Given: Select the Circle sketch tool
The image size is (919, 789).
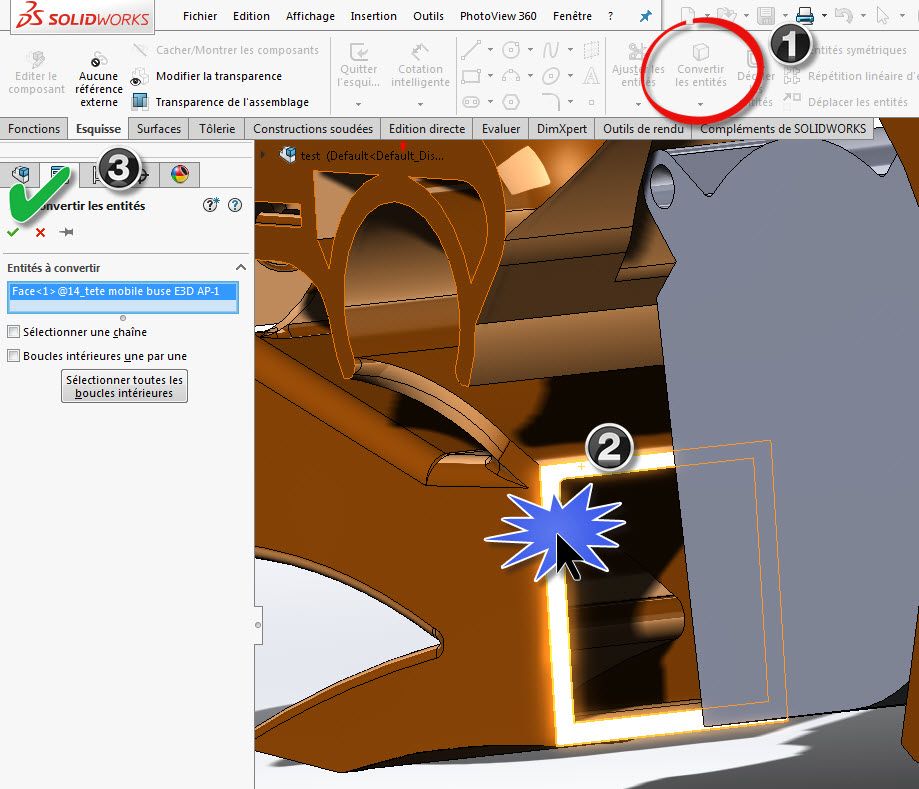Looking at the screenshot, I should tap(511, 50).
